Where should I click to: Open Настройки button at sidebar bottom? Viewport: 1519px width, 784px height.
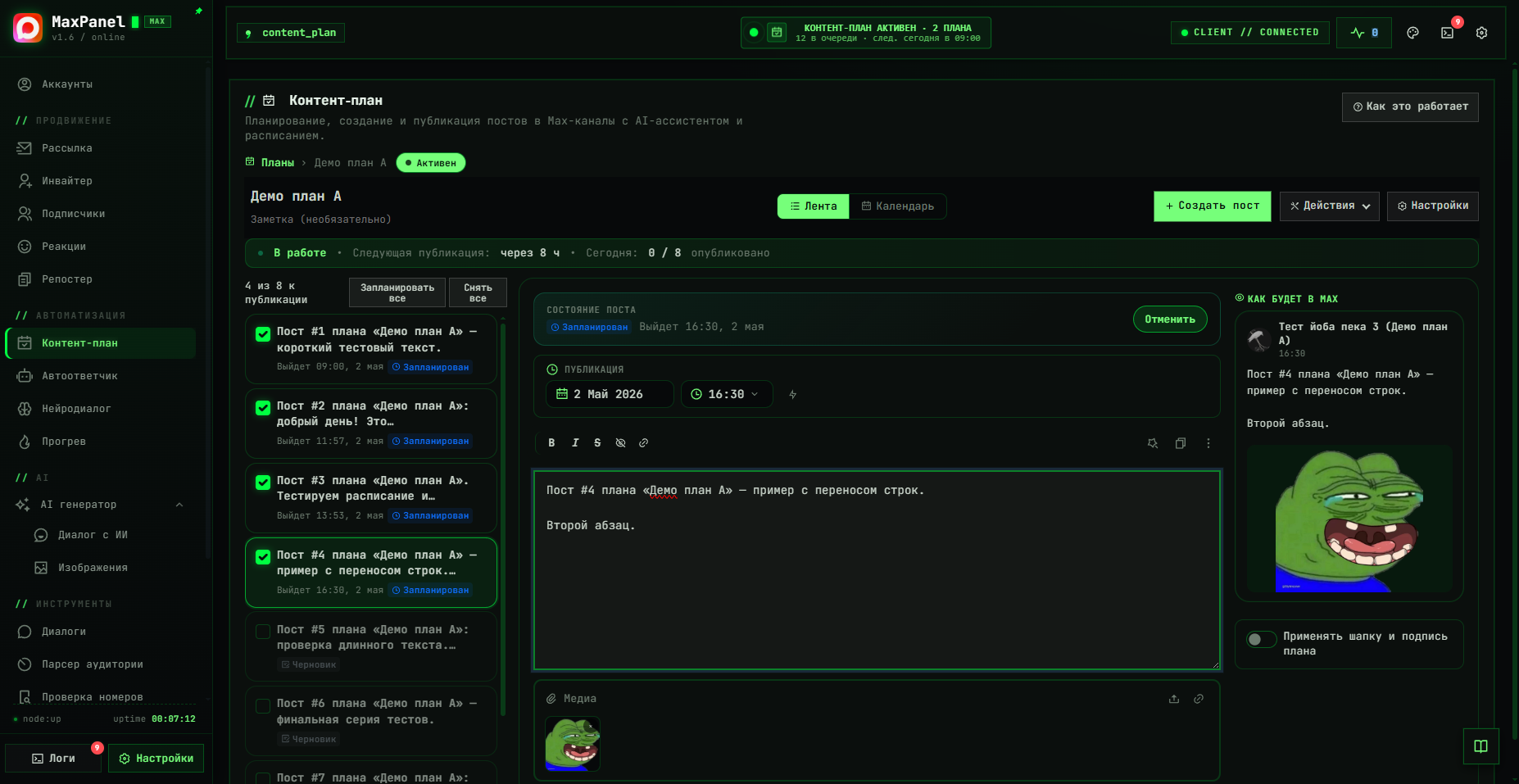156,759
